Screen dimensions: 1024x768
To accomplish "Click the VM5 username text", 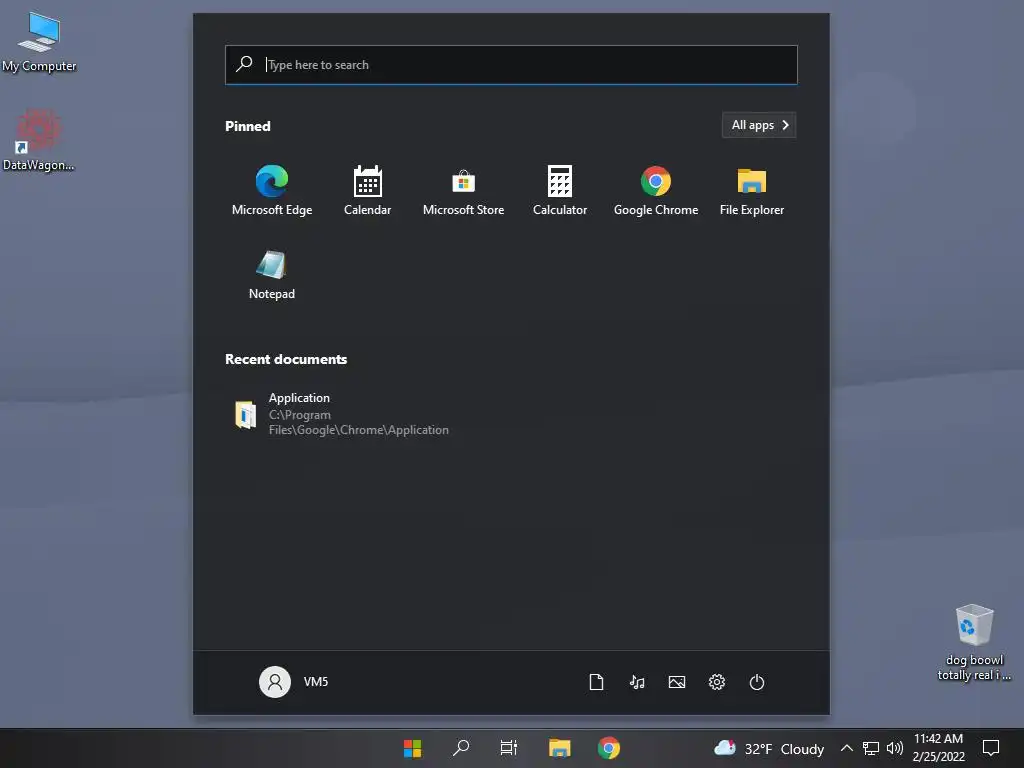I will pyautogui.click(x=315, y=682).
